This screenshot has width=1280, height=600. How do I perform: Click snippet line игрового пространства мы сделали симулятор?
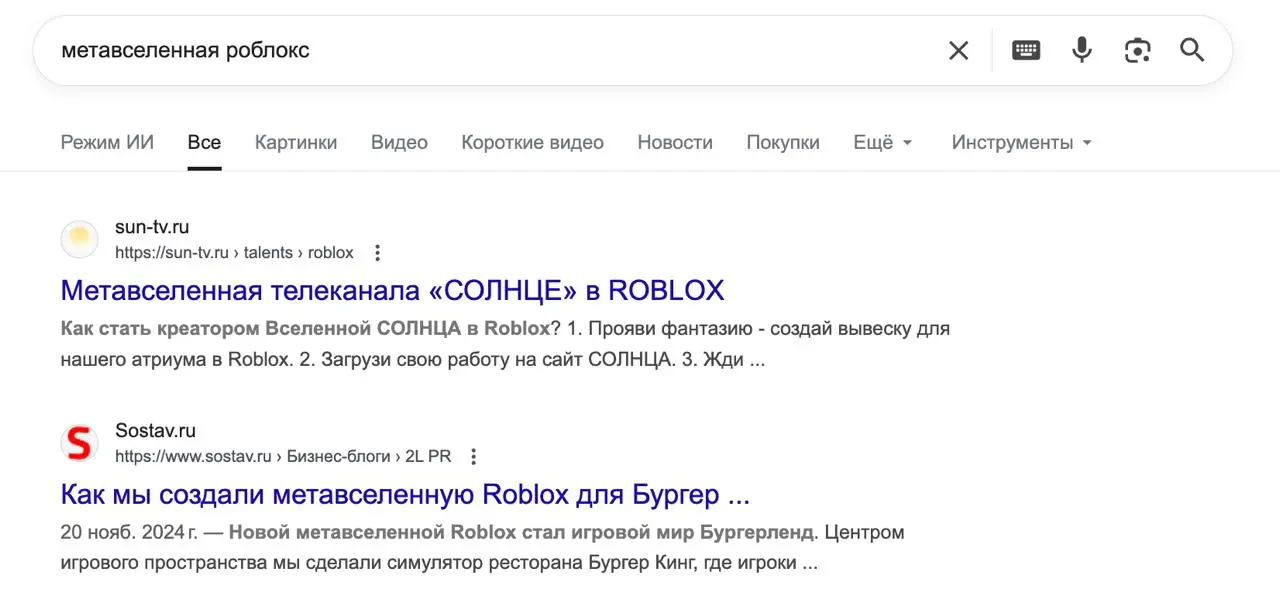439,563
